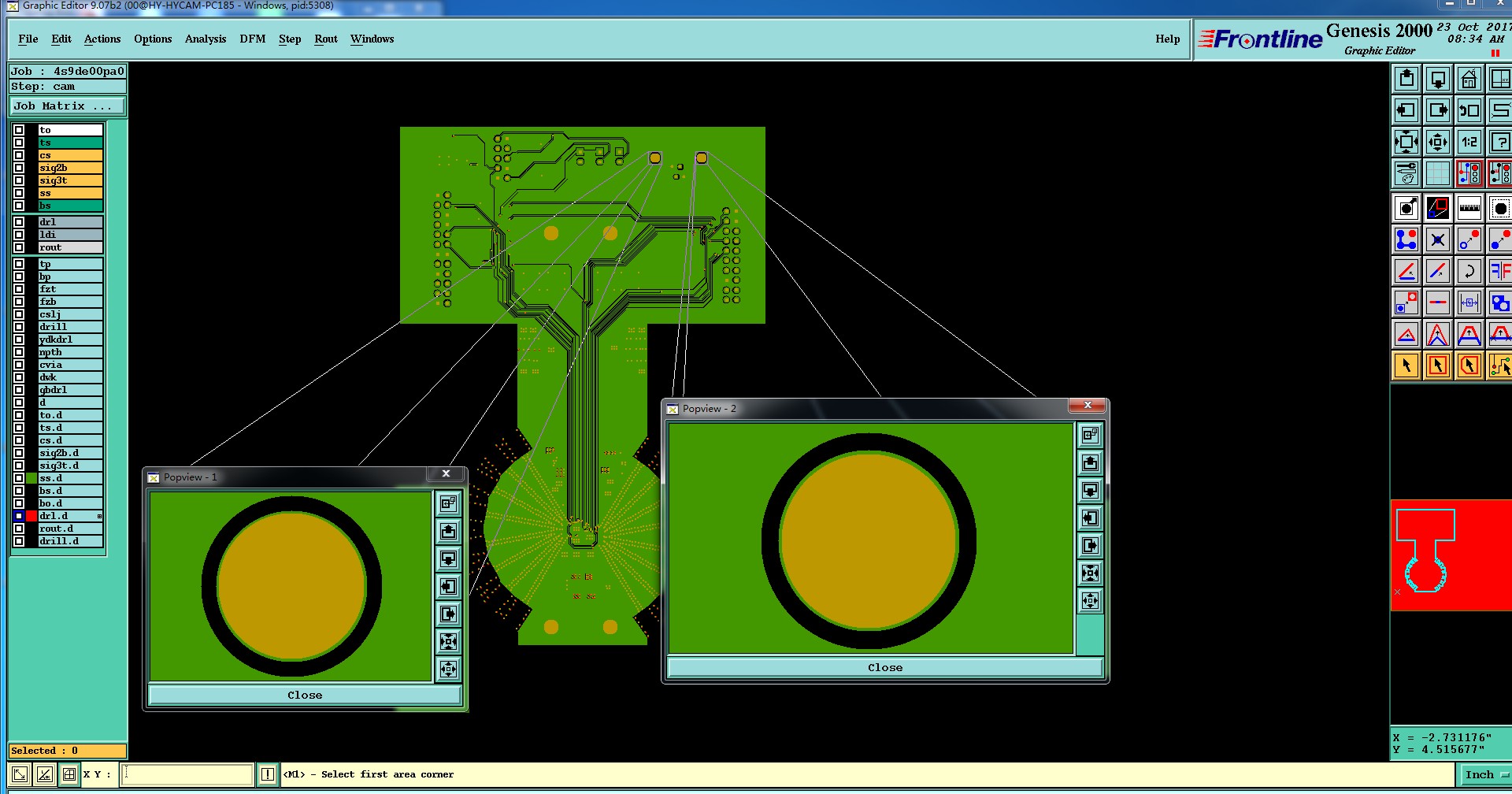Toggle checkbox for layer 'drl.d'
Viewport: 1512px width, 794px height.
(x=19, y=516)
